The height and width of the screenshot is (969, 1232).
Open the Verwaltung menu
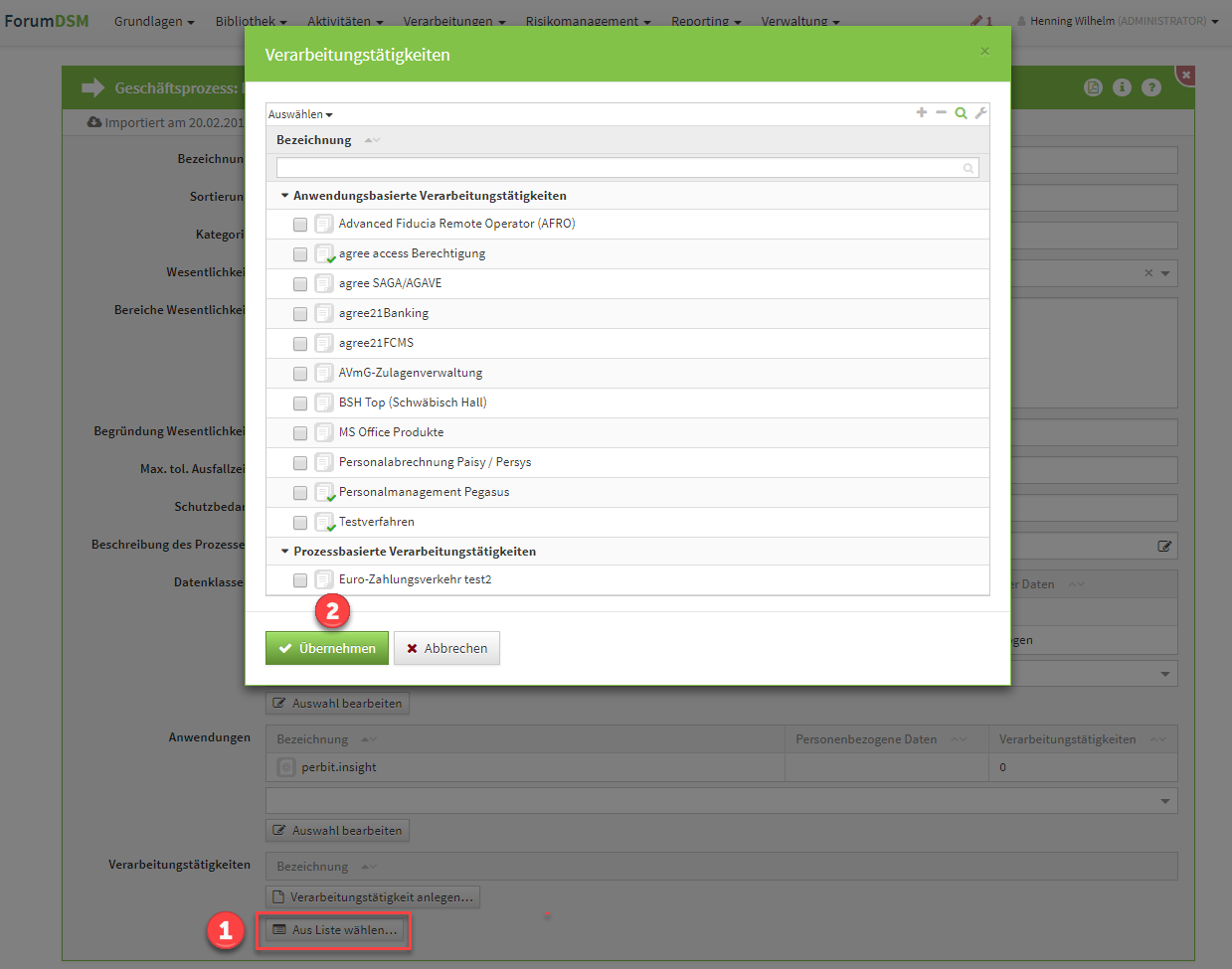pyautogui.click(x=799, y=21)
